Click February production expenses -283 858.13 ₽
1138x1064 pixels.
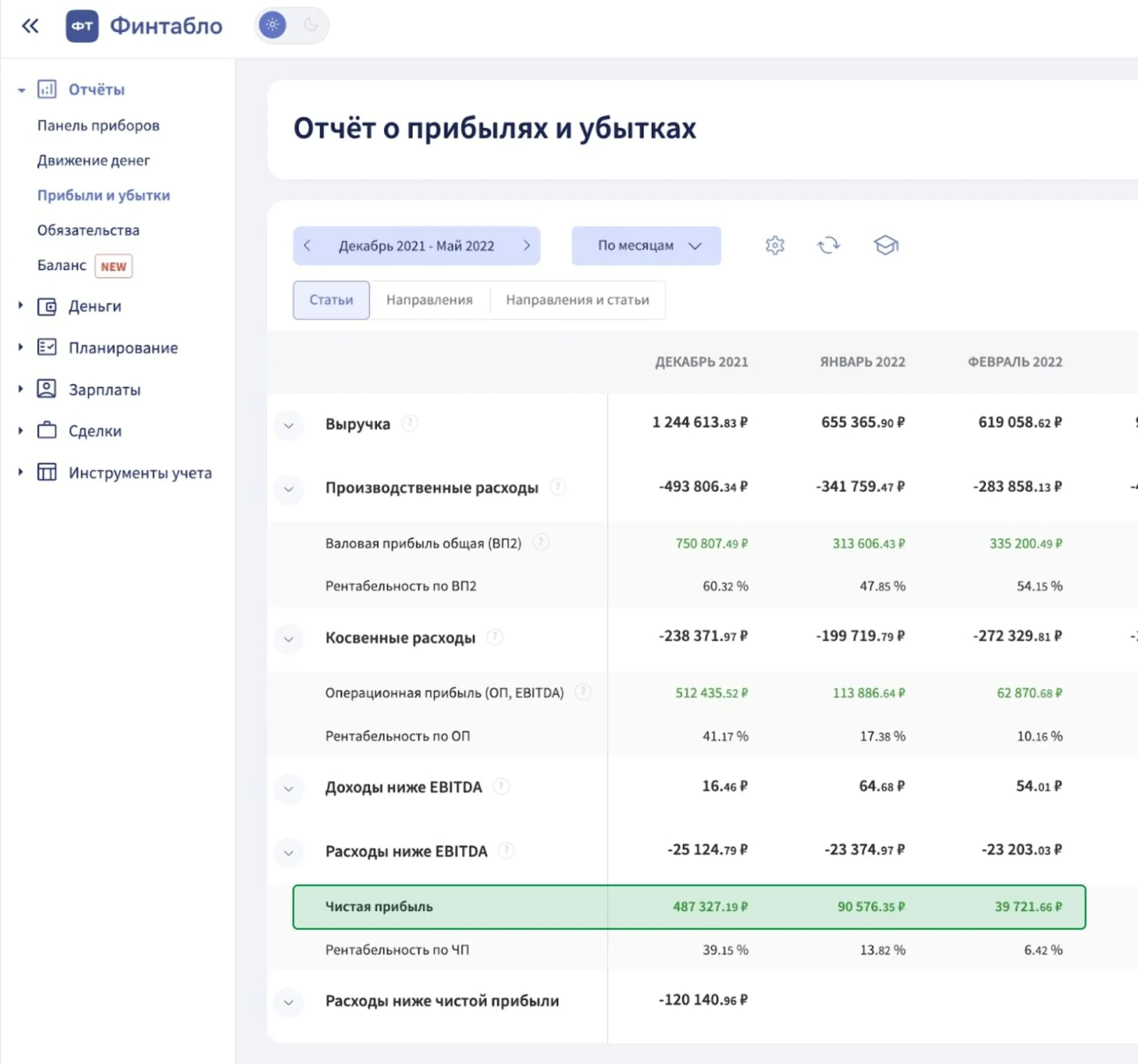coord(1018,487)
